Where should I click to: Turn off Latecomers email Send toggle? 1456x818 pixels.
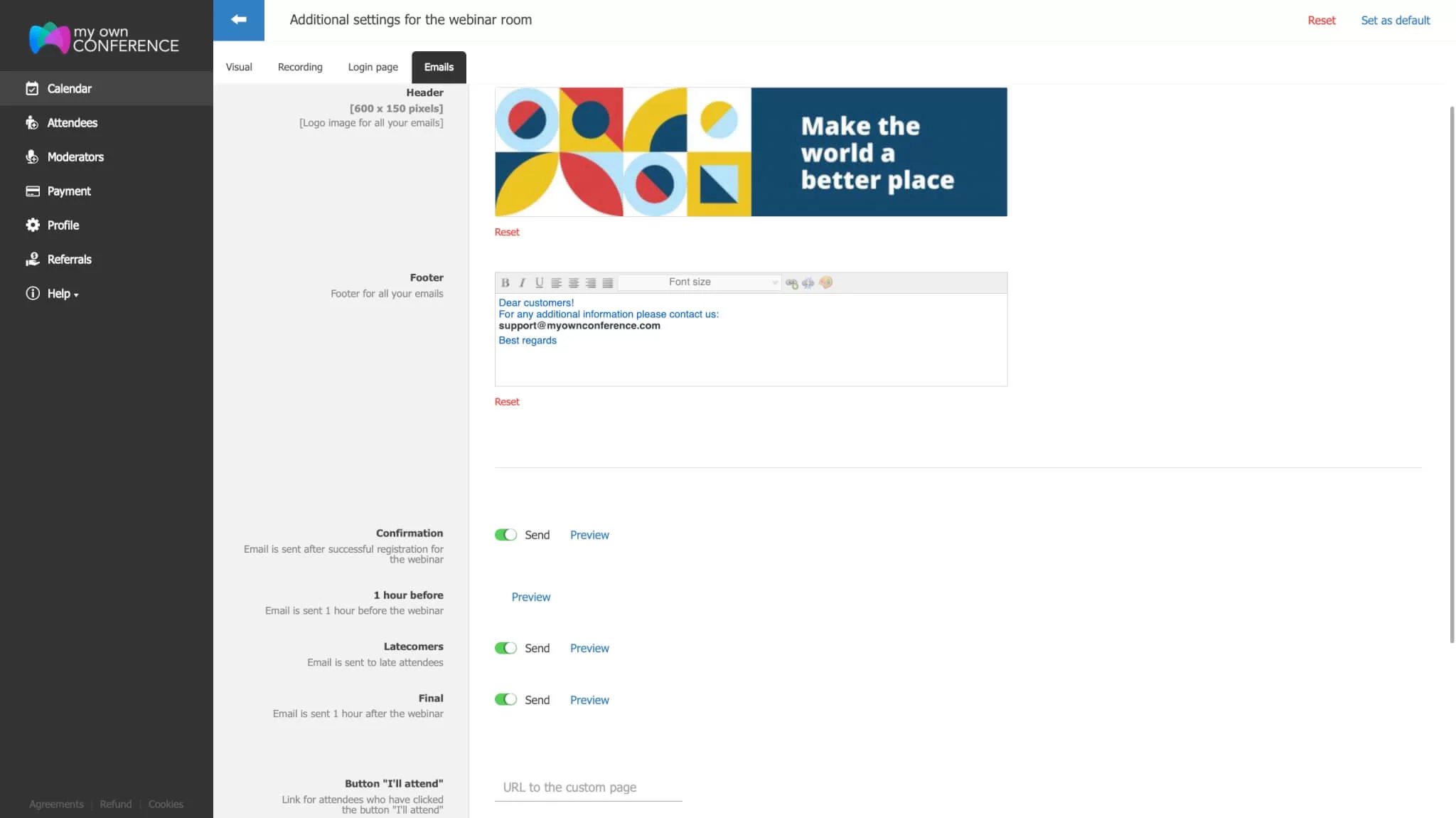pos(505,648)
